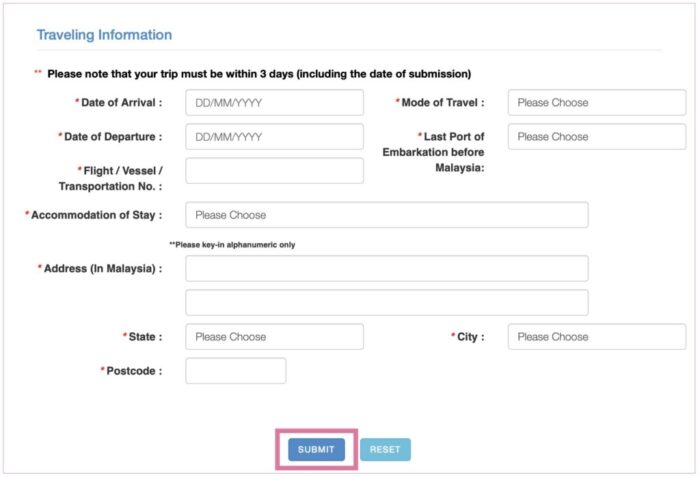
Task: Open the City dropdown
Action: click(597, 337)
